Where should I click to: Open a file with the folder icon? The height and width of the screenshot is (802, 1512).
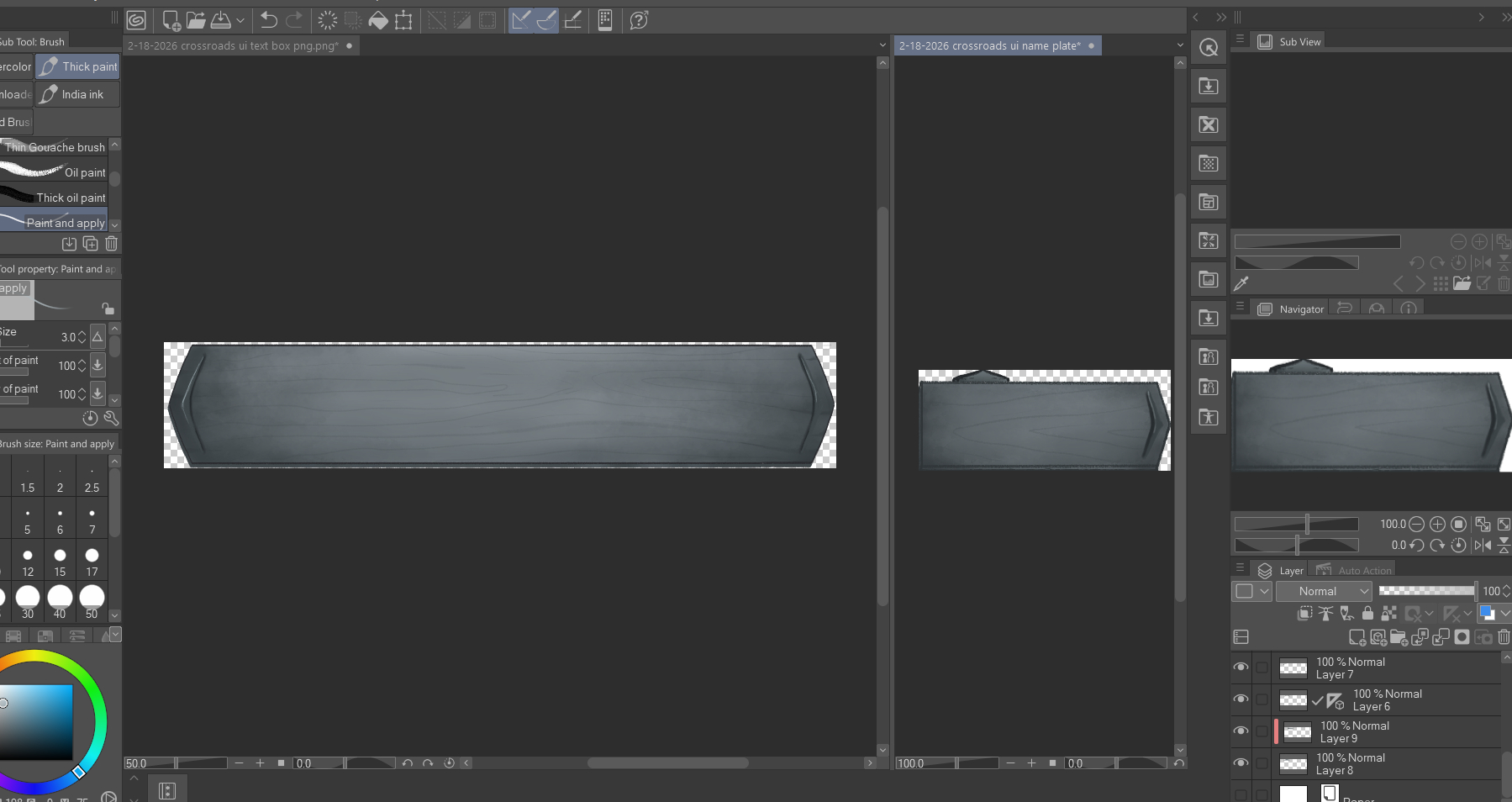(196, 20)
